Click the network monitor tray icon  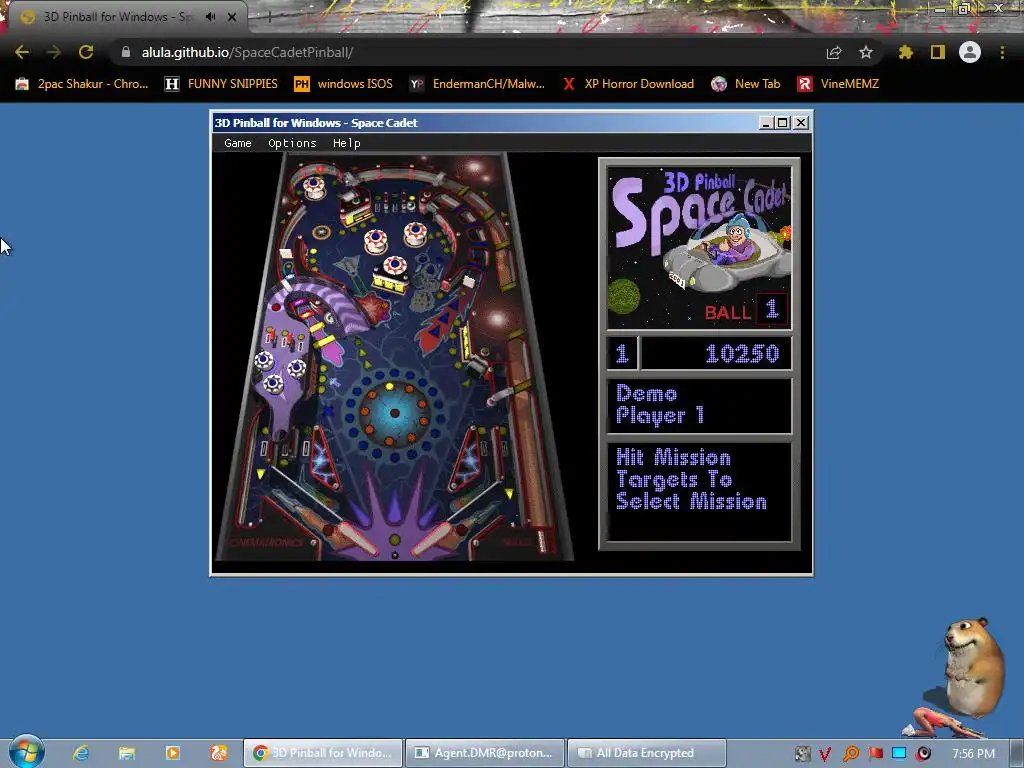[899, 754]
